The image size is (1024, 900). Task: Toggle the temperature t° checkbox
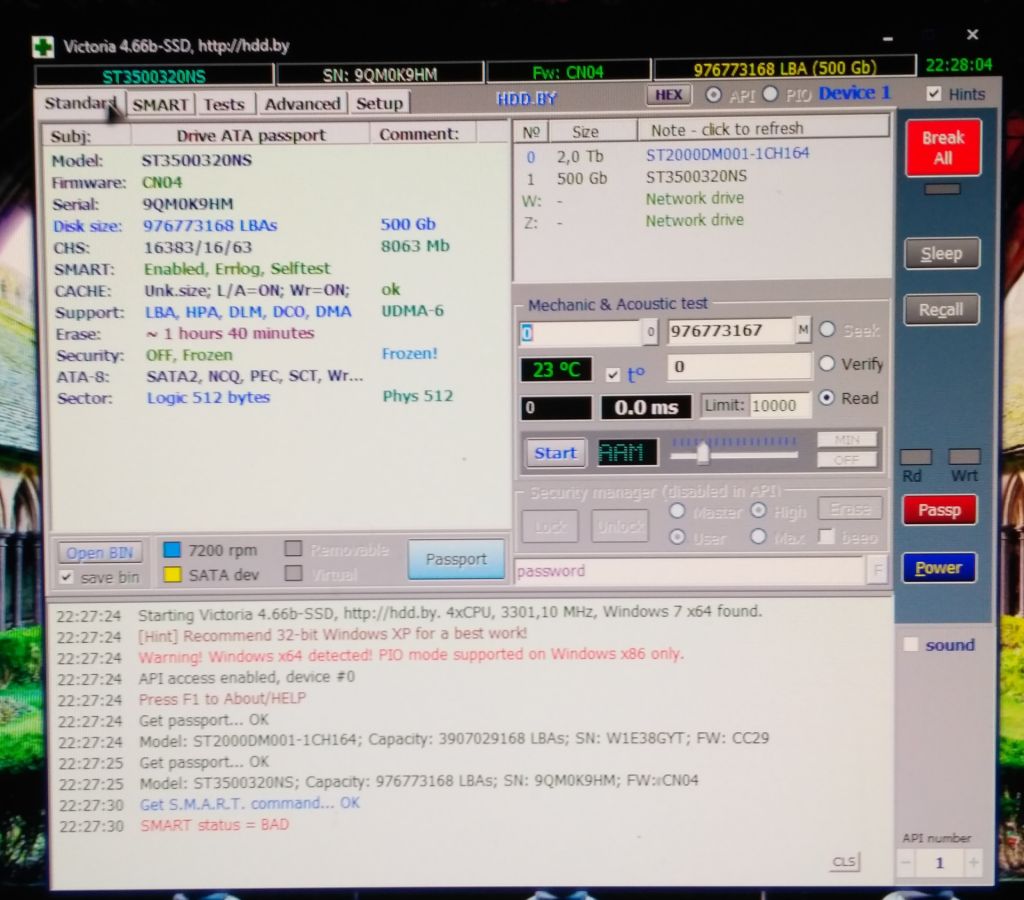coord(613,375)
